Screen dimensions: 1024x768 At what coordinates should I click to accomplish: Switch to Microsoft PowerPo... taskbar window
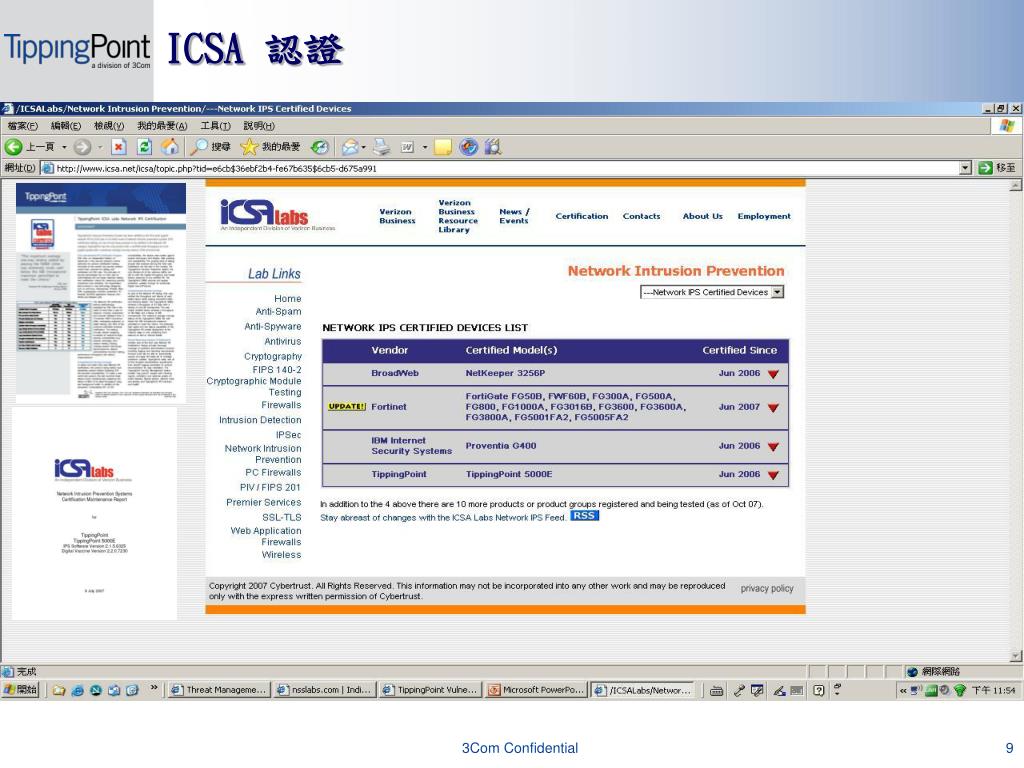pyautogui.click(x=537, y=690)
